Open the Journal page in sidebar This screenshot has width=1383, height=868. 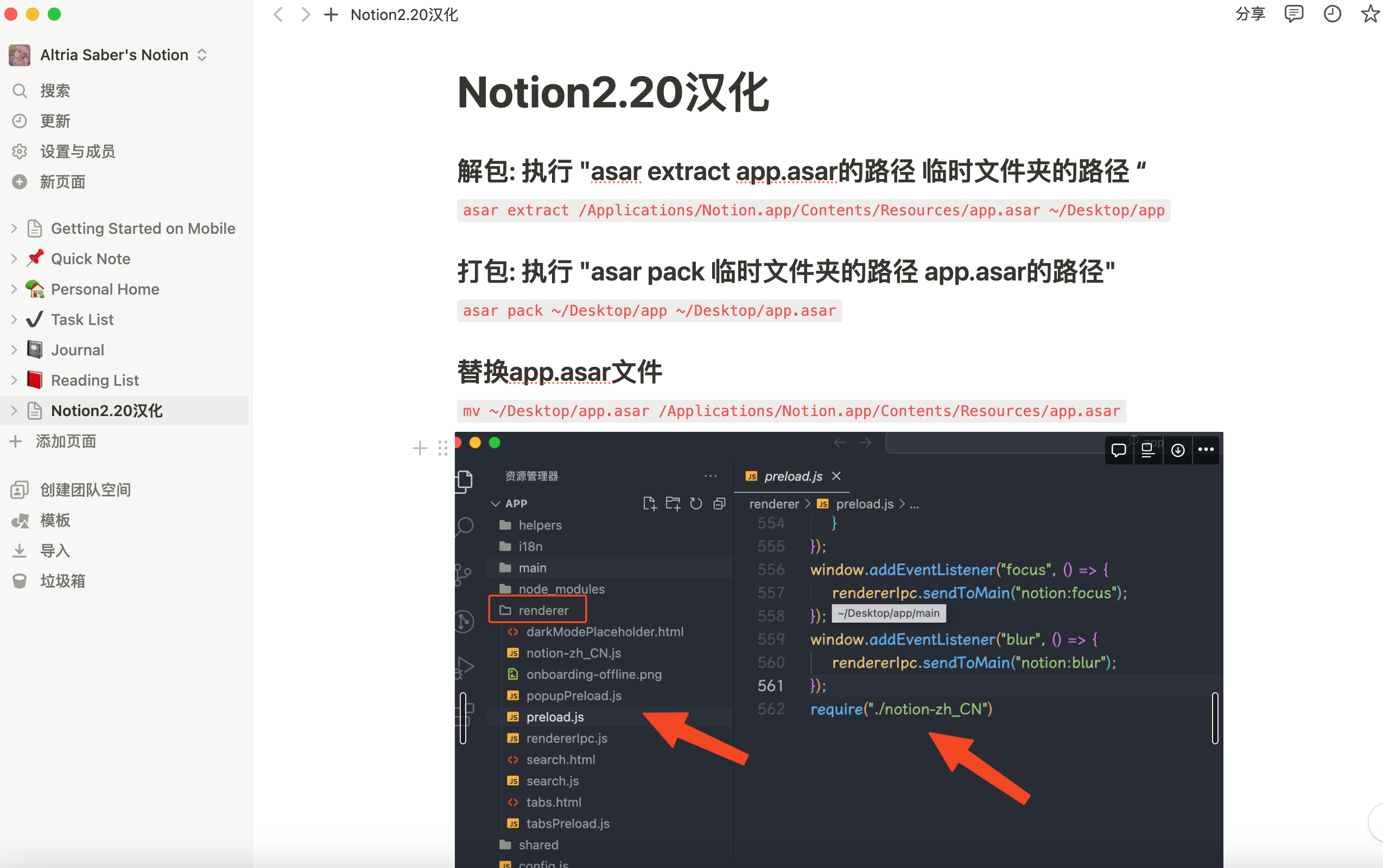click(78, 349)
